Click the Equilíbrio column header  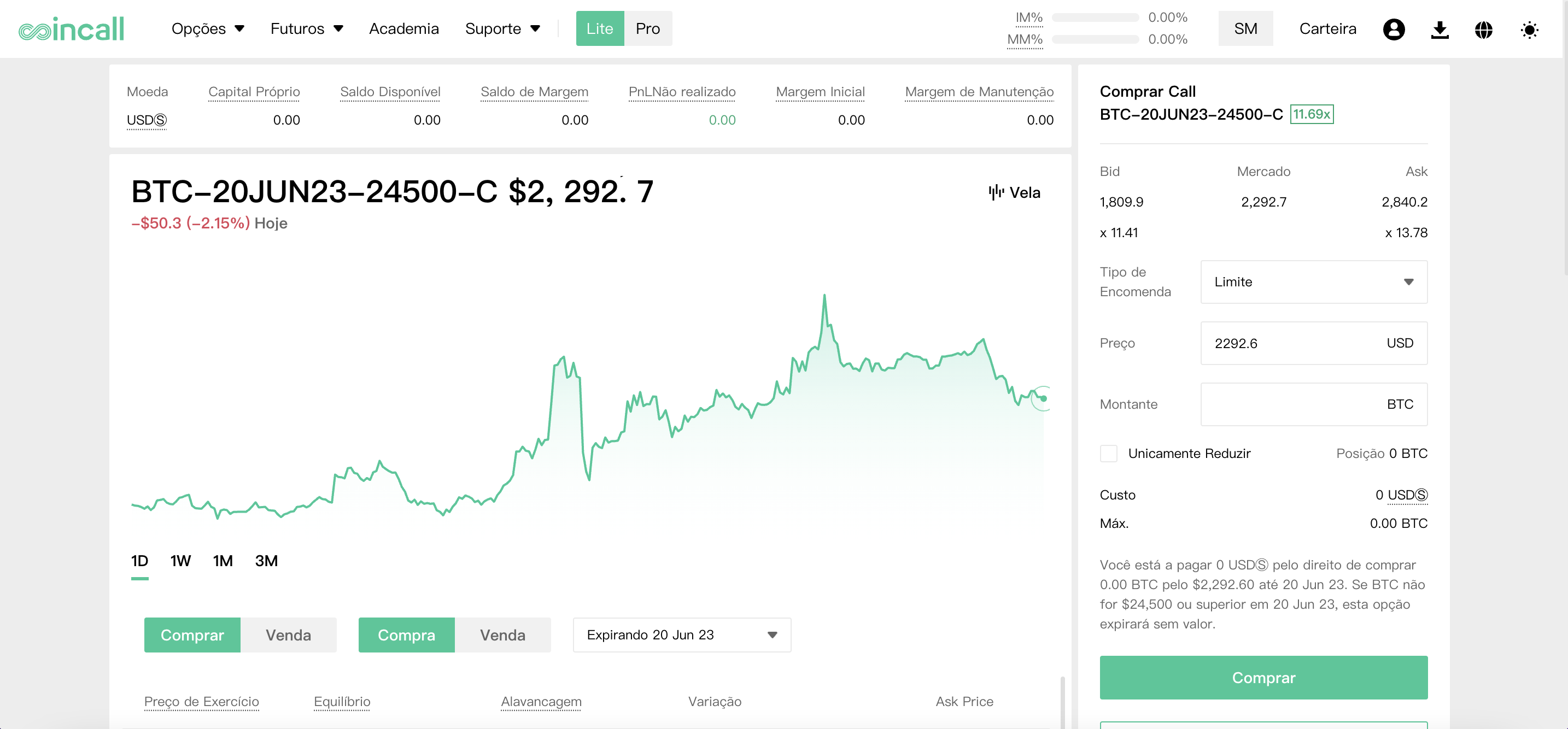(342, 702)
